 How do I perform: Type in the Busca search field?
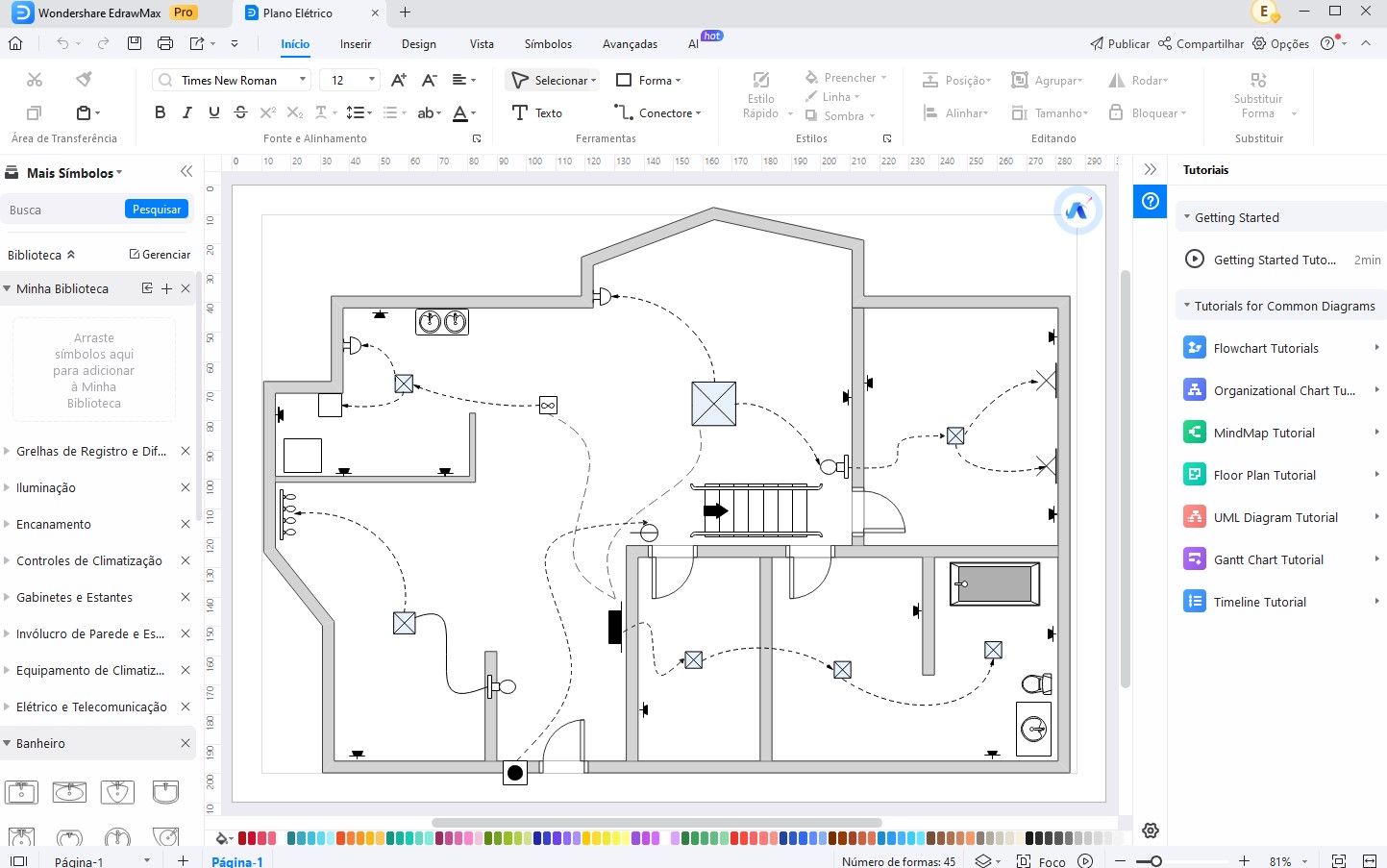coord(62,210)
